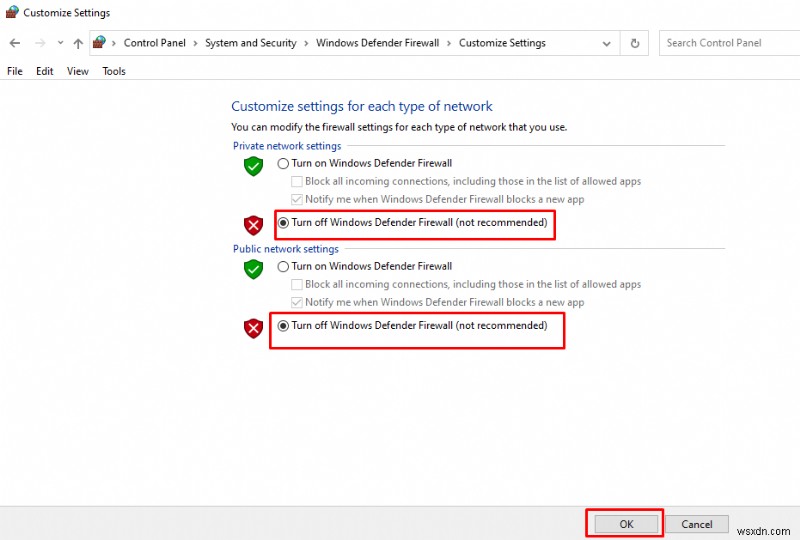This screenshot has height=540, width=800.
Task: Click 'Private network settings' section label
Action: [x=287, y=146]
